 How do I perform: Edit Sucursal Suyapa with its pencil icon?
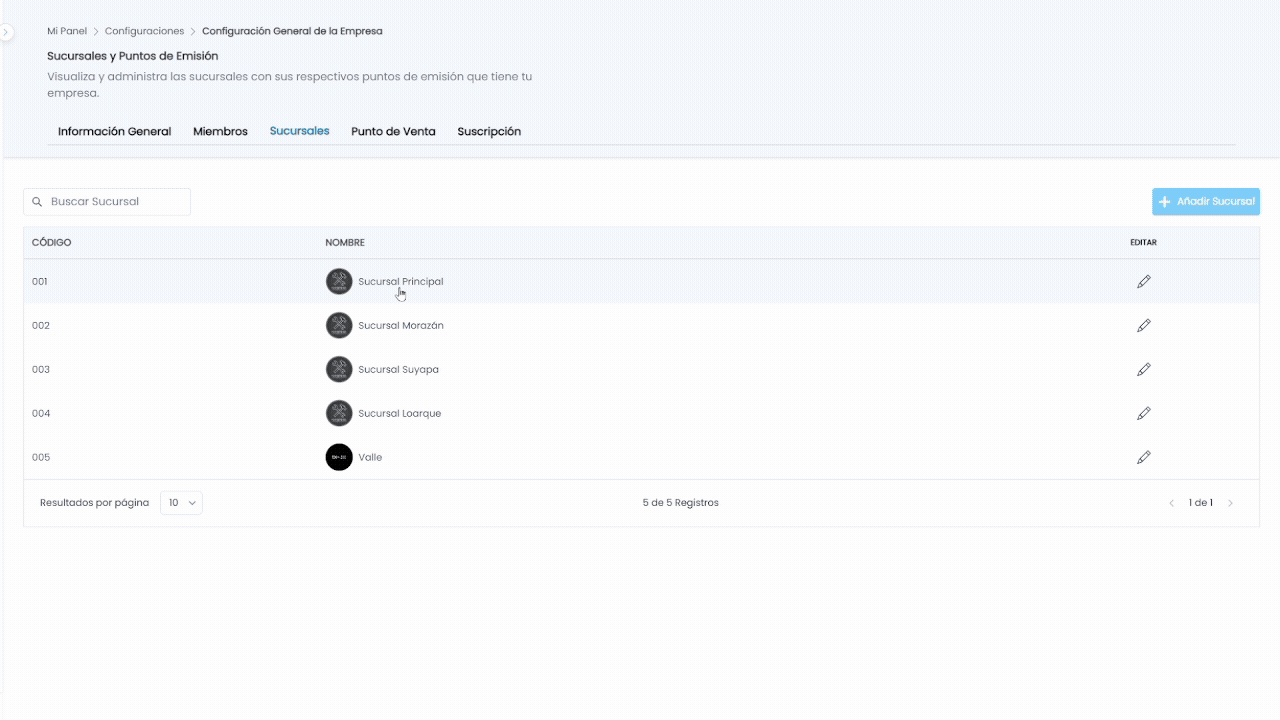[x=1144, y=370]
